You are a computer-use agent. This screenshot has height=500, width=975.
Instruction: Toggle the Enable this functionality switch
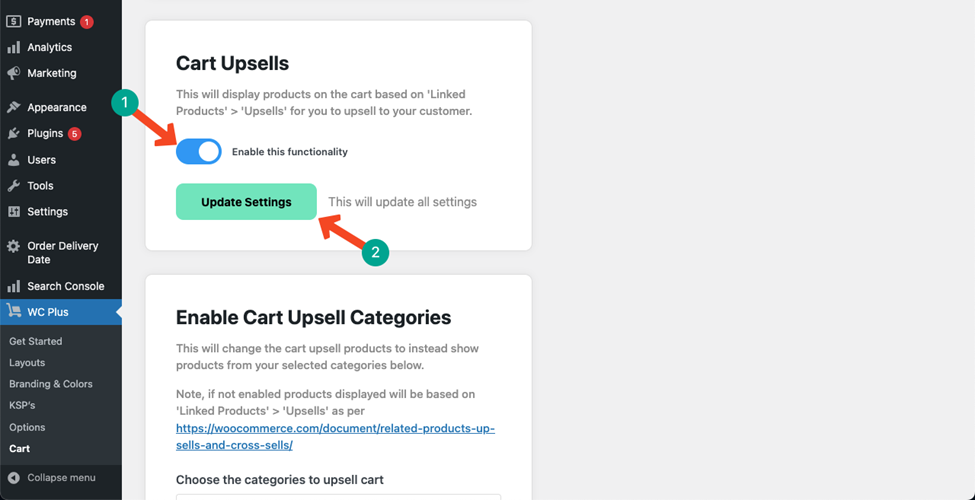click(x=198, y=152)
